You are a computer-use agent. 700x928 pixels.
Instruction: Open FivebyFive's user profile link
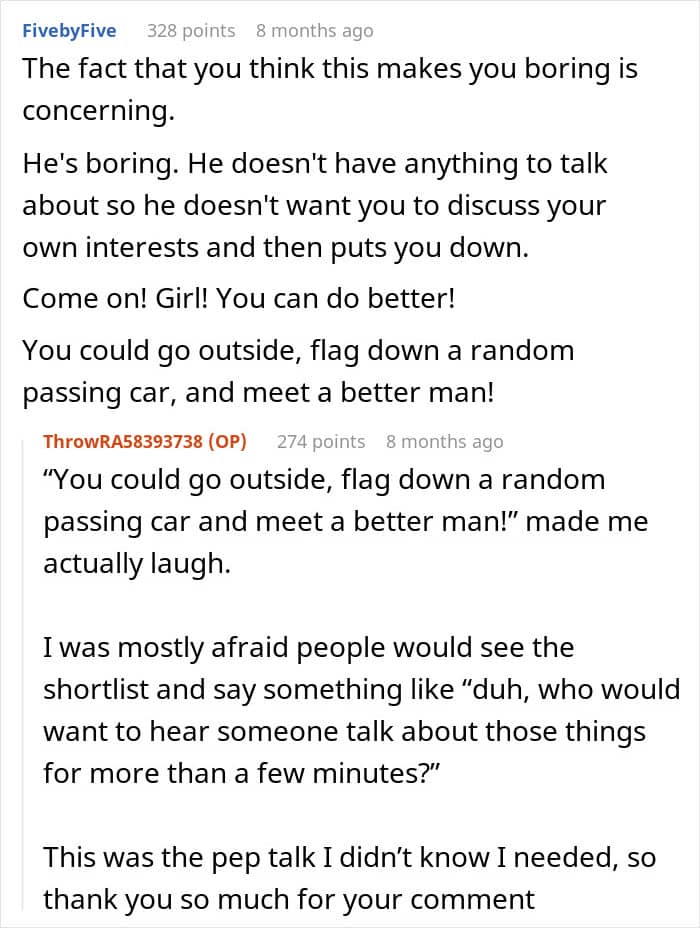69,30
